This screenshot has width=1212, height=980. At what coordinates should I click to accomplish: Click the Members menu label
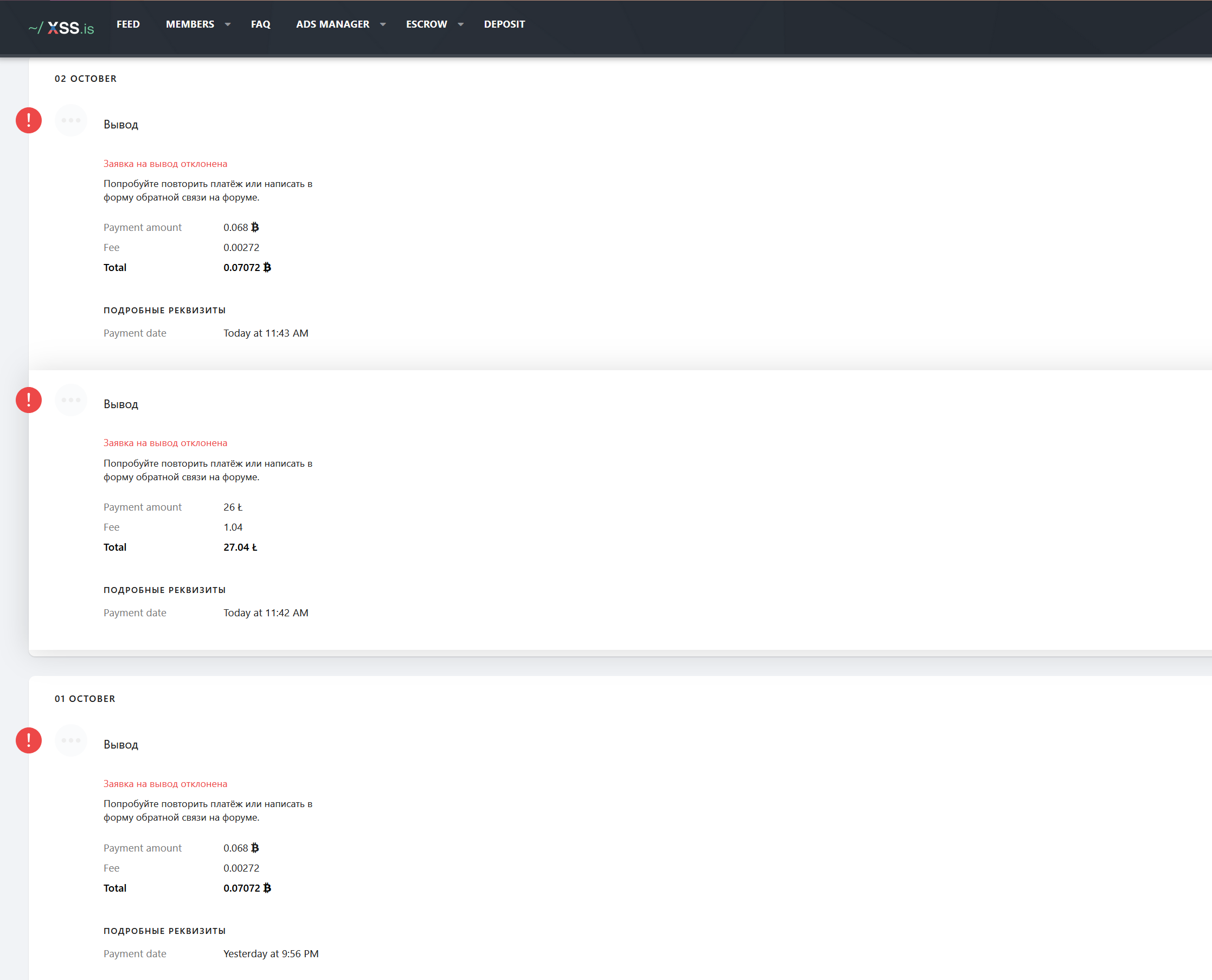(190, 24)
